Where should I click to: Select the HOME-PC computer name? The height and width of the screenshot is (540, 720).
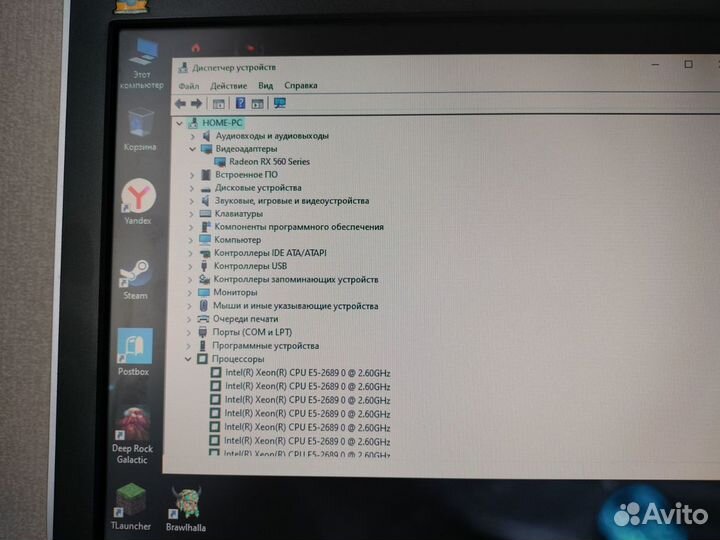222,123
